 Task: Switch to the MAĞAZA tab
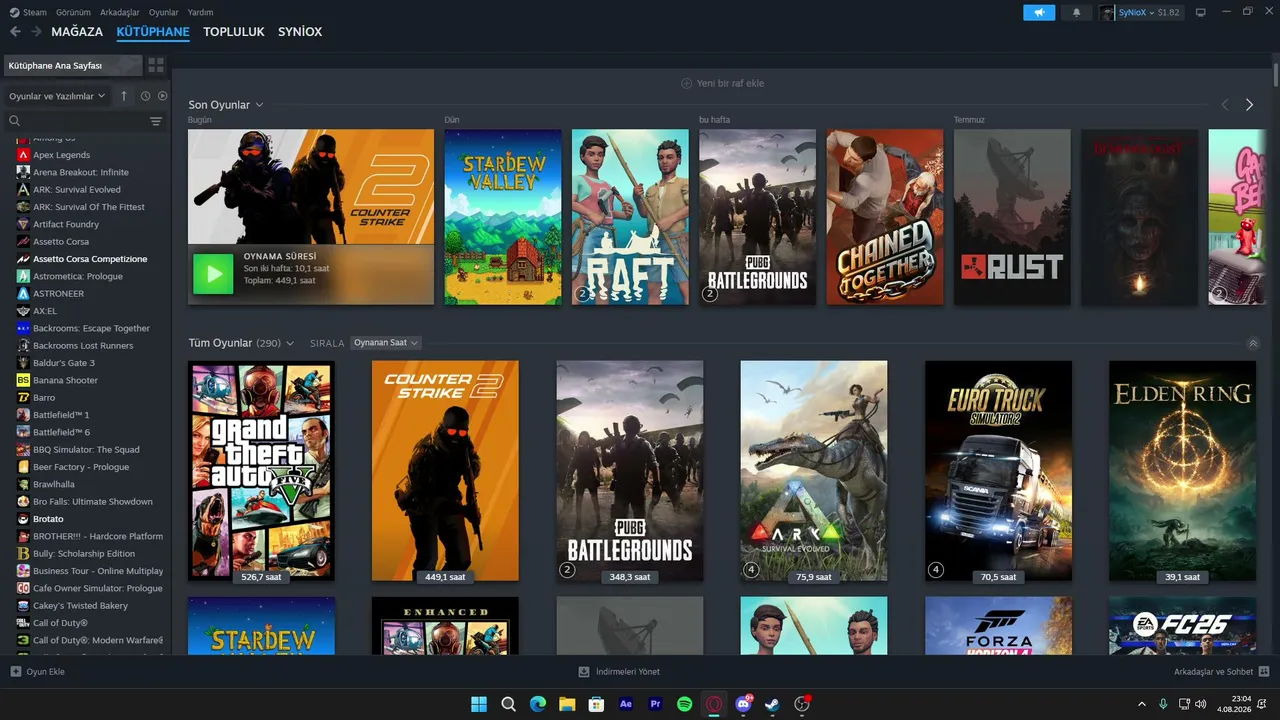(x=77, y=32)
